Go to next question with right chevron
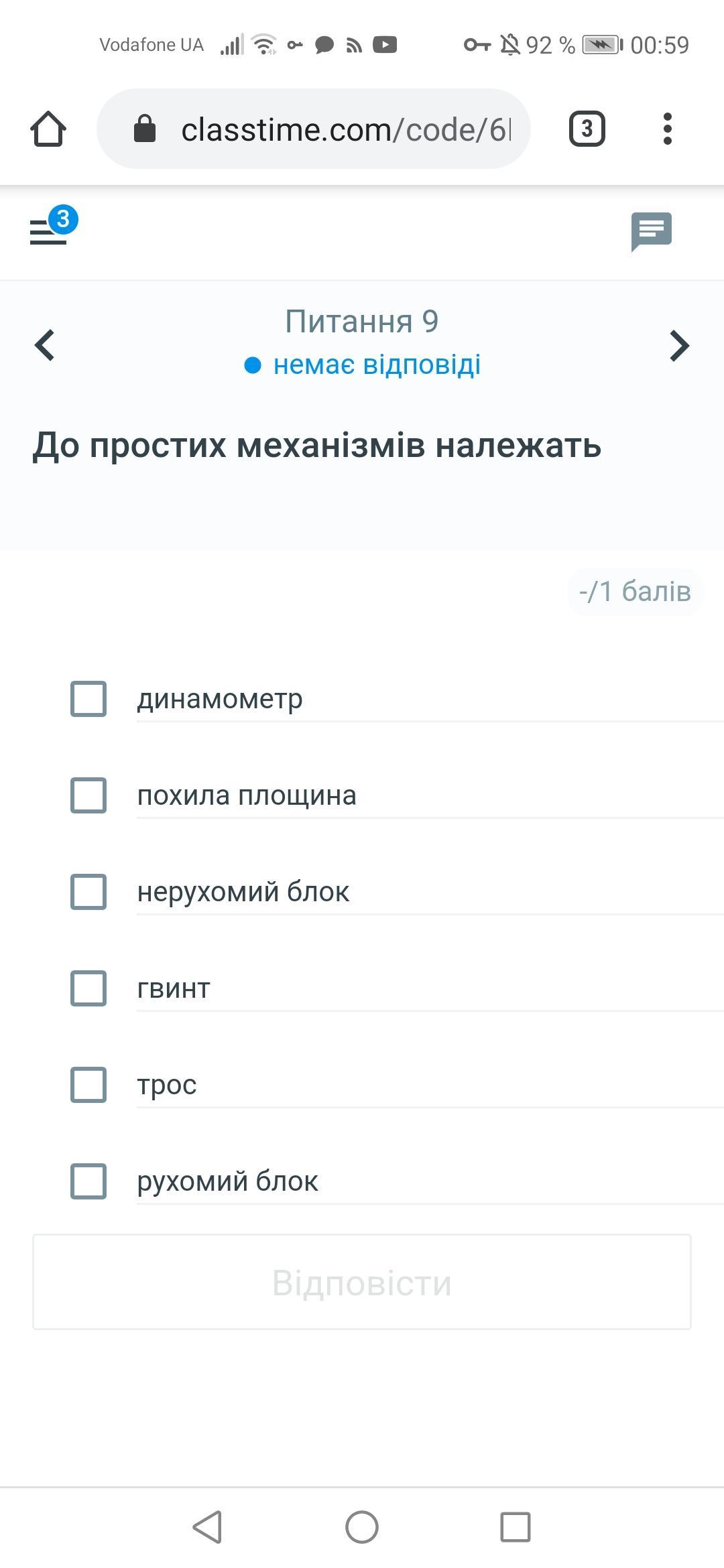 click(679, 346)
